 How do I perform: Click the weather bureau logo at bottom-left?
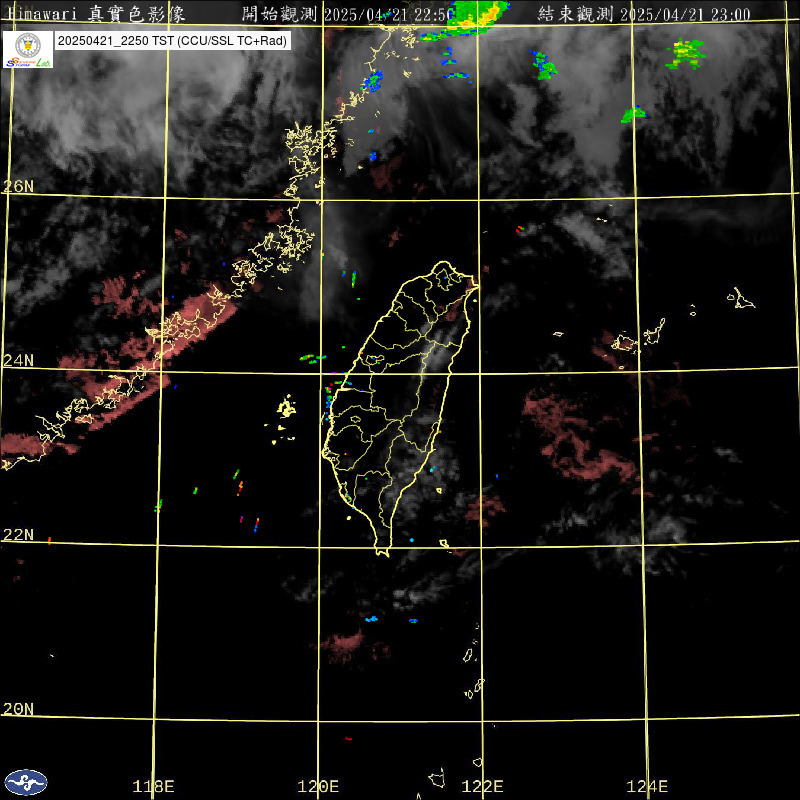click(x=26, y=782)
